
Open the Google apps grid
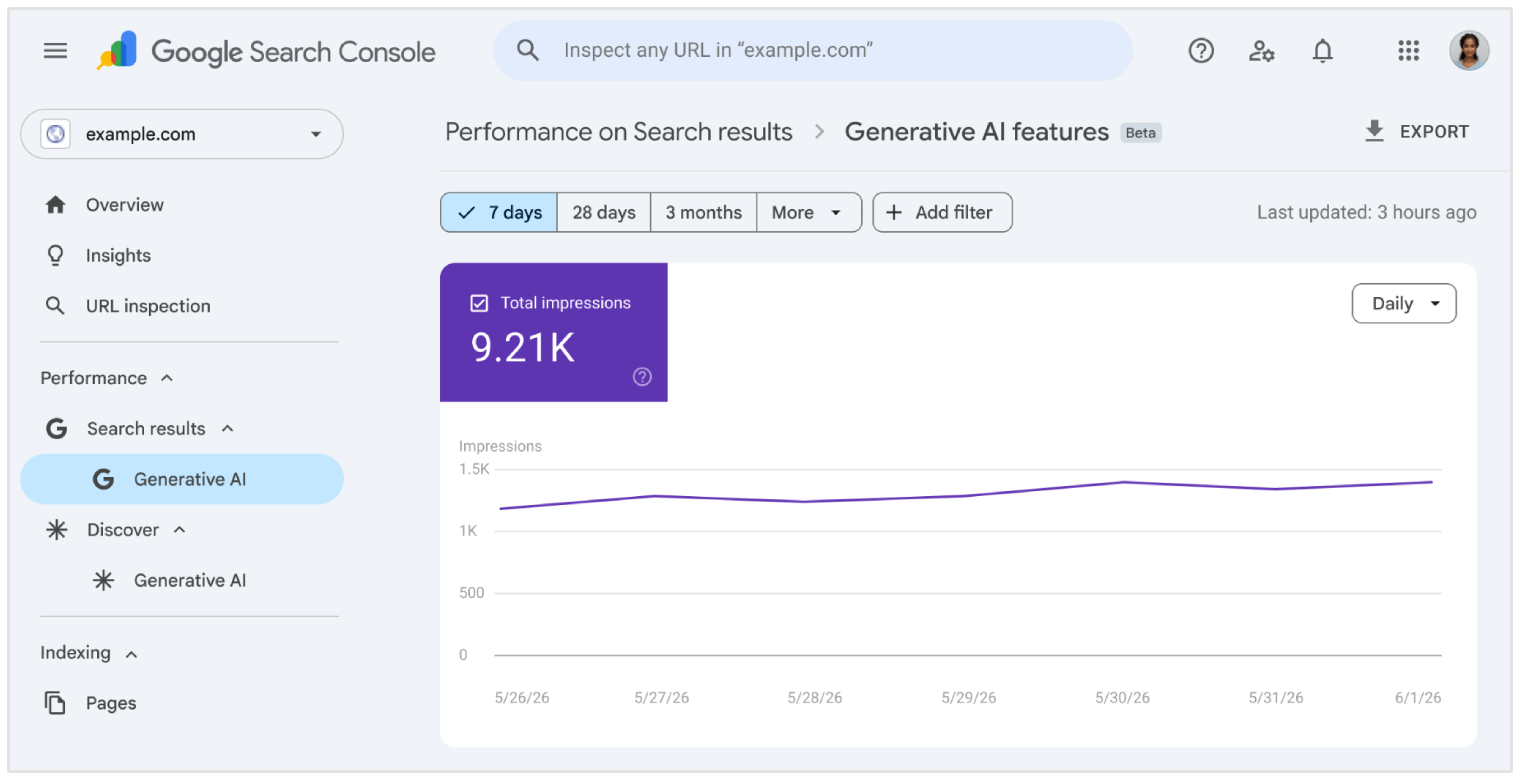pyautogui.click(x=1409, y=51)
